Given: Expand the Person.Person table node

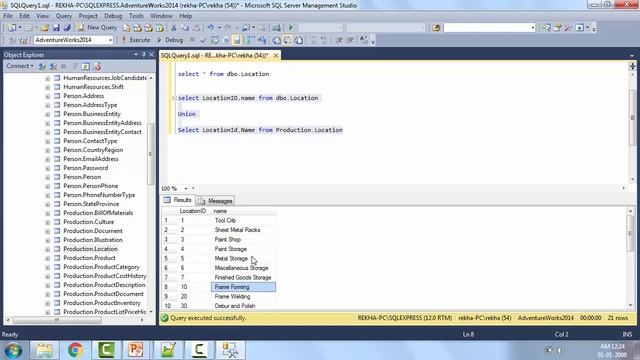Looking at the screenshot, I should (x=48, y=177).
